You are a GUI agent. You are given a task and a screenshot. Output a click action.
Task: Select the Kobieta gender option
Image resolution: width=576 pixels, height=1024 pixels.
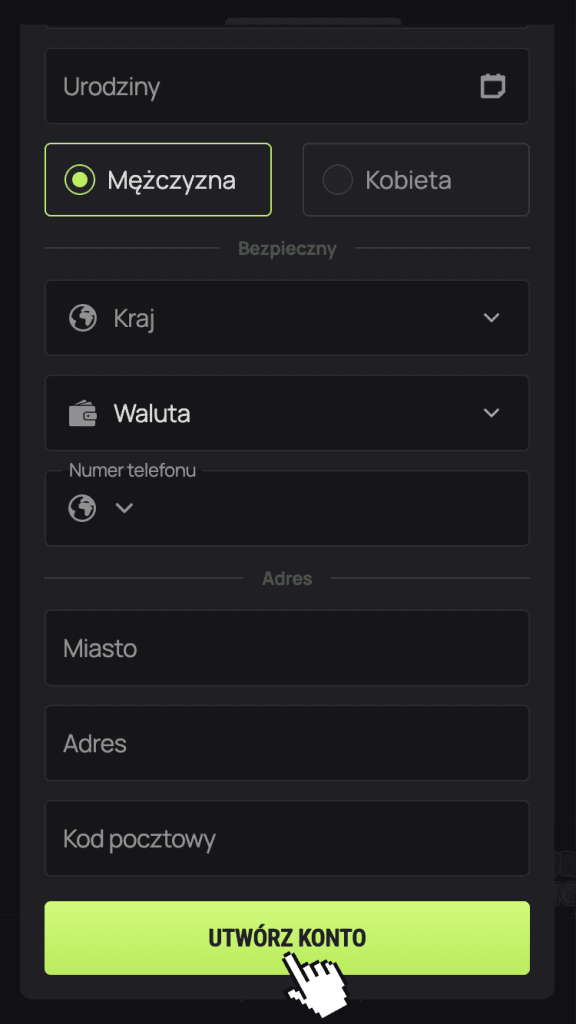coord(415,179)
